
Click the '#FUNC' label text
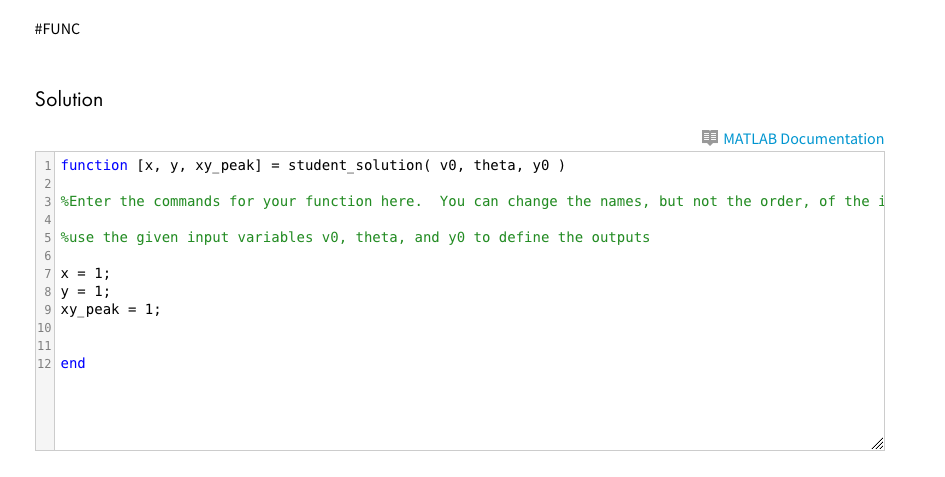57,29
